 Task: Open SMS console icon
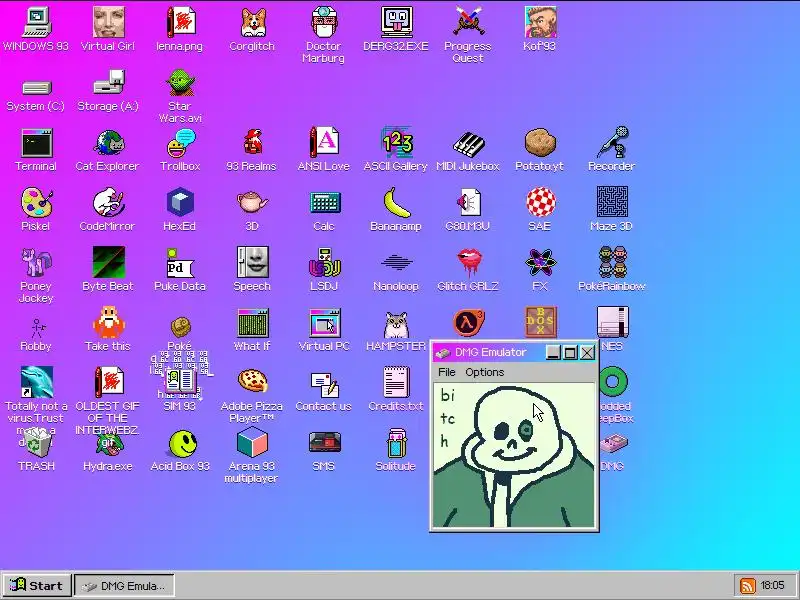click(x=324, y=443)
